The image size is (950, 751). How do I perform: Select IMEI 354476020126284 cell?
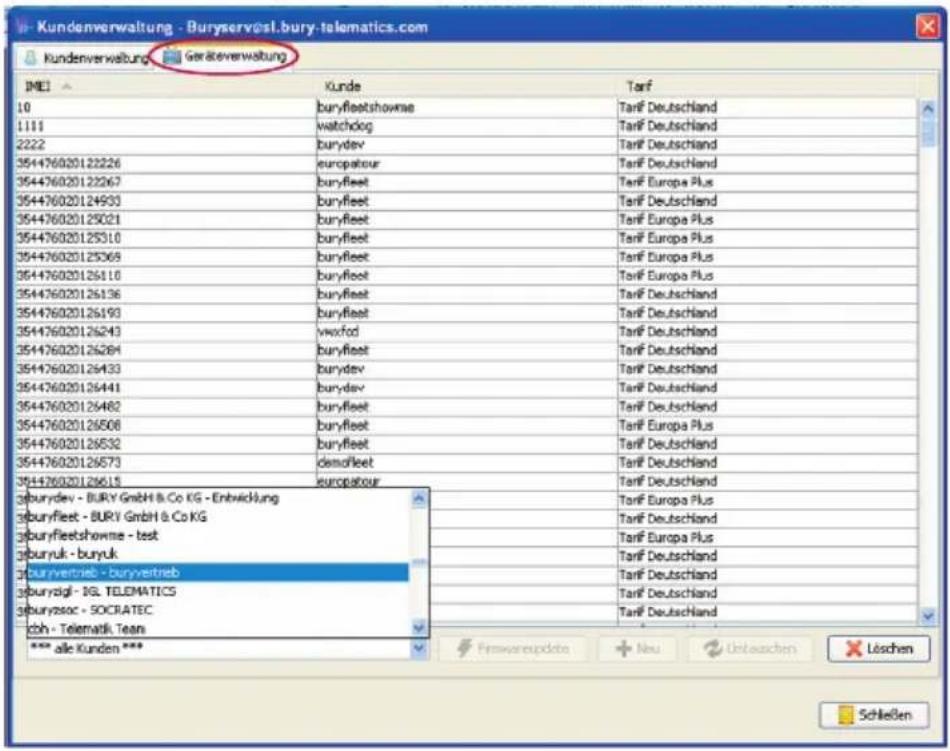166,350
